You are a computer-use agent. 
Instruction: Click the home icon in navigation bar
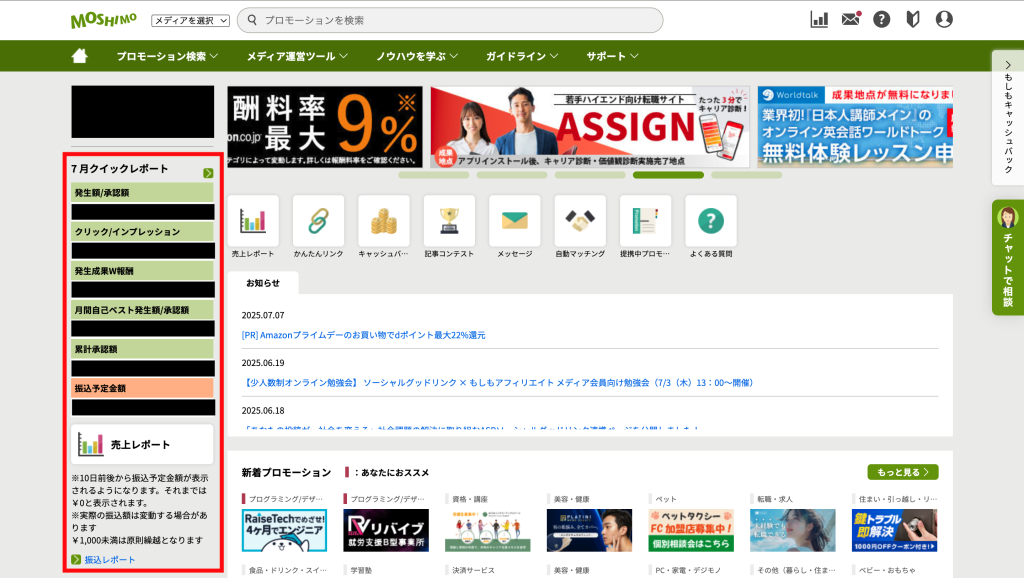click(x=80, y=56)
